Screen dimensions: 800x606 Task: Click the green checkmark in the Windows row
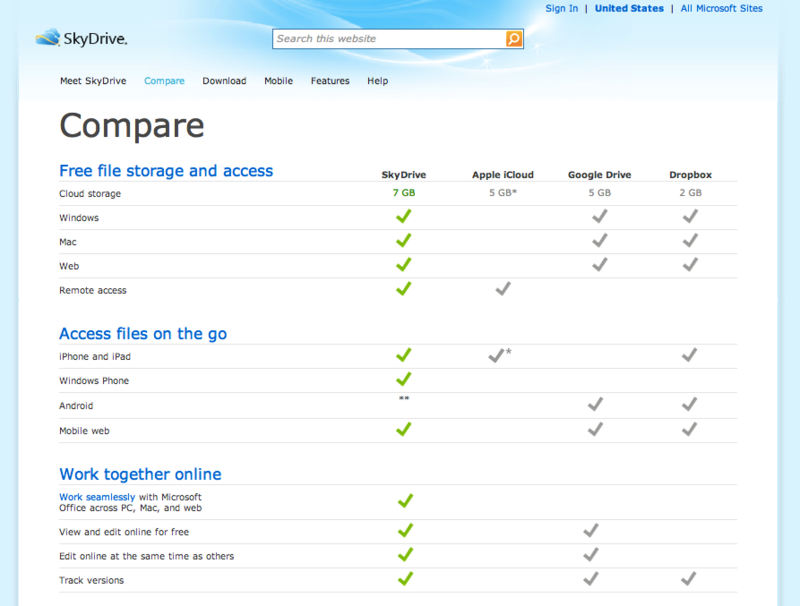(x=404, y=216)
